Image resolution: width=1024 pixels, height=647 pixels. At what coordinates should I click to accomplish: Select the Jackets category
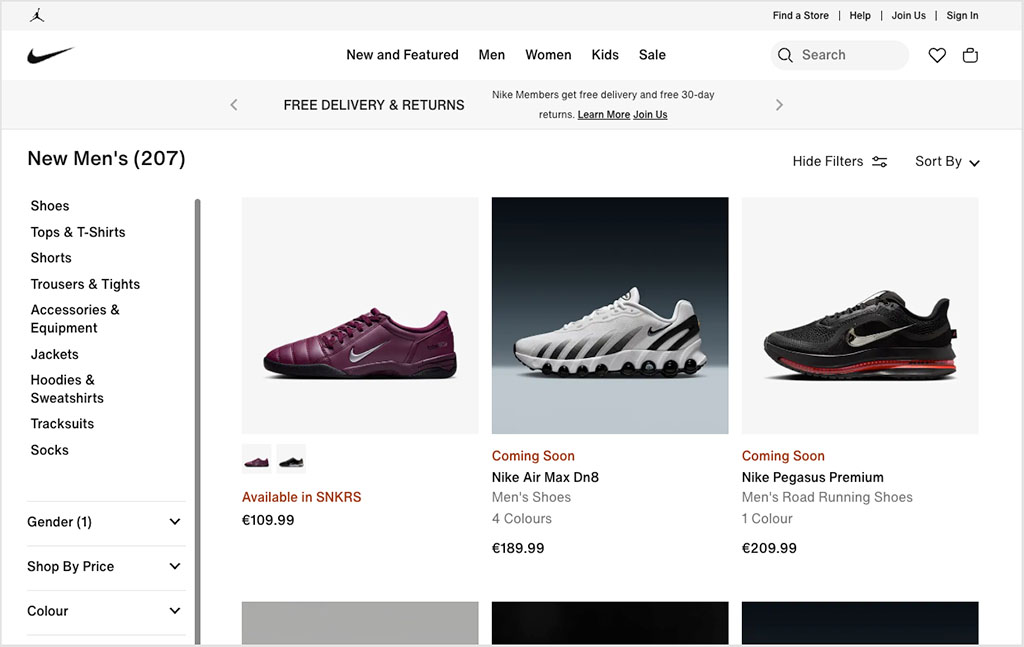pyautogui.click(x=54, y=354)
